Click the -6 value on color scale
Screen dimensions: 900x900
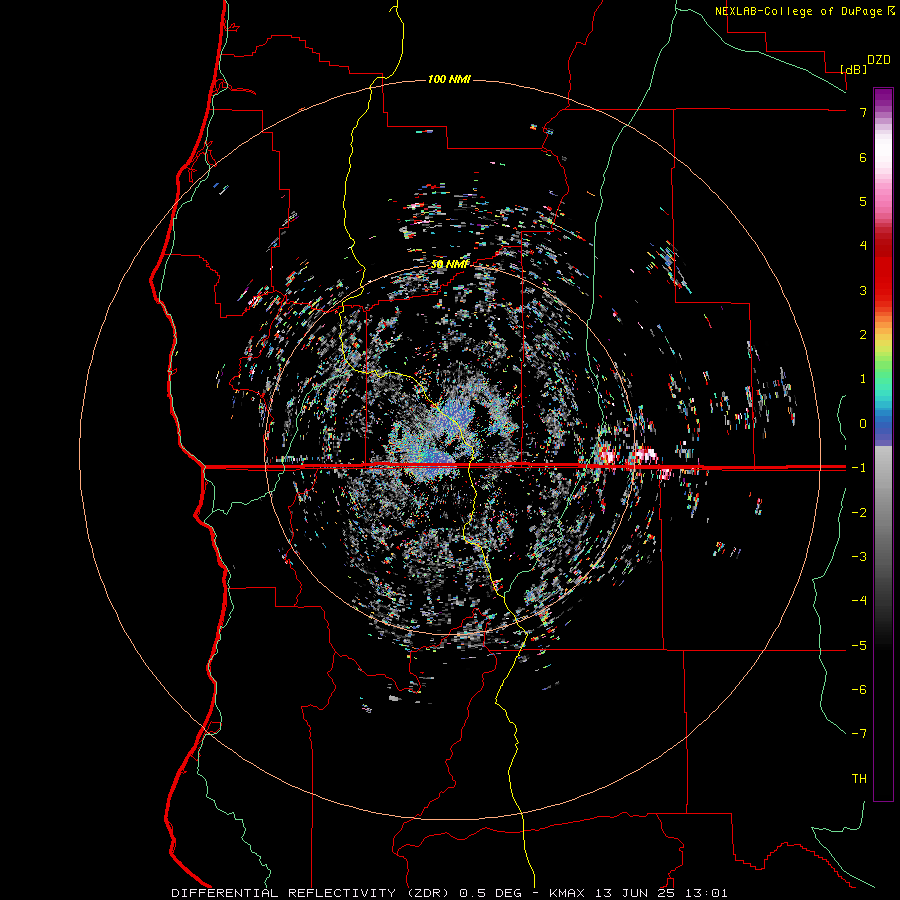pos(859,690)
